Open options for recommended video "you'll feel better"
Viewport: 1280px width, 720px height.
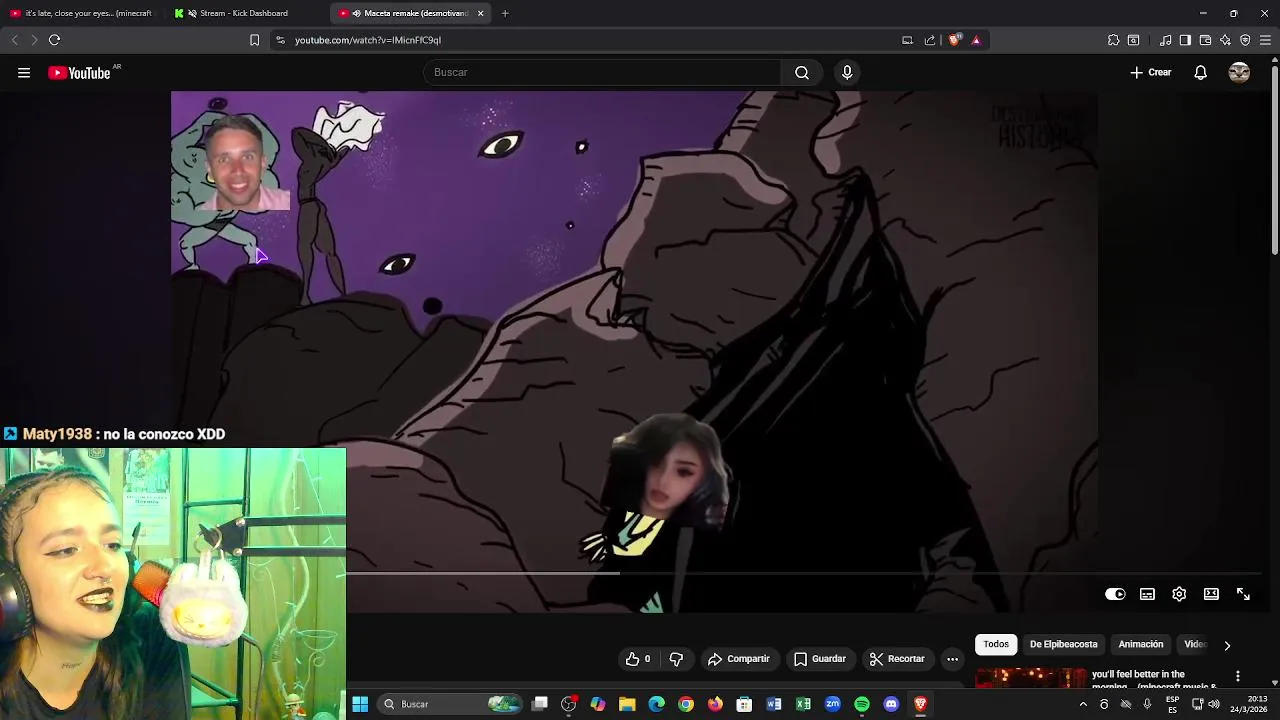(1237, 676)
